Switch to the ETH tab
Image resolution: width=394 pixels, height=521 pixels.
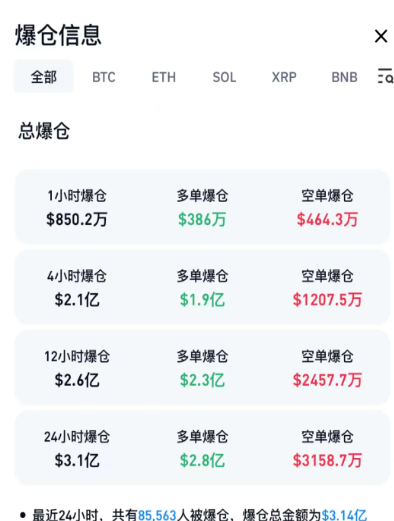click(x=164, y=77)
